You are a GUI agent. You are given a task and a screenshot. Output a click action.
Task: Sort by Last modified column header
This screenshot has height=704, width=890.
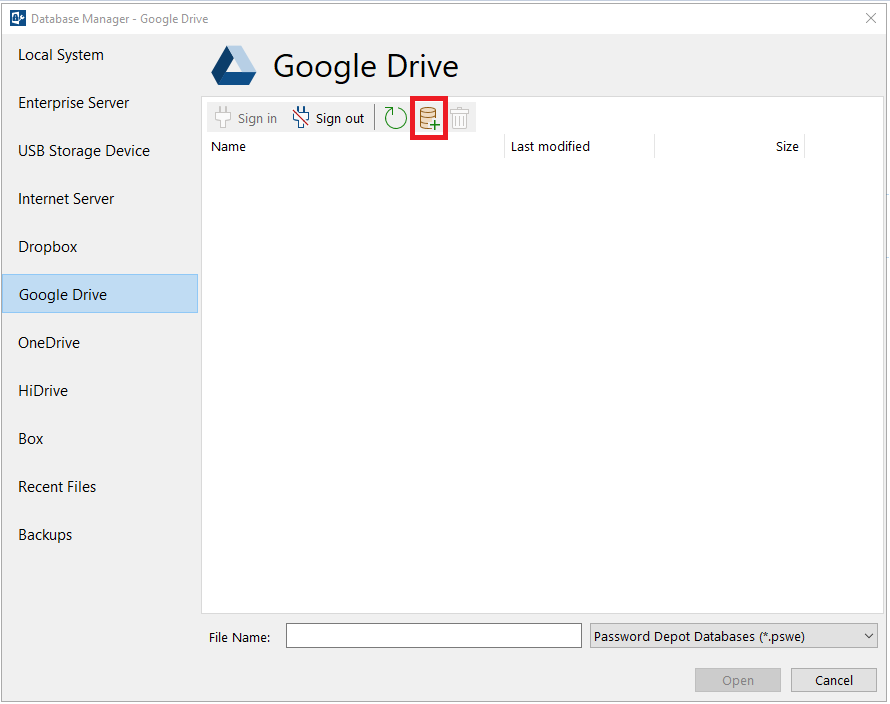click(579, 146)
